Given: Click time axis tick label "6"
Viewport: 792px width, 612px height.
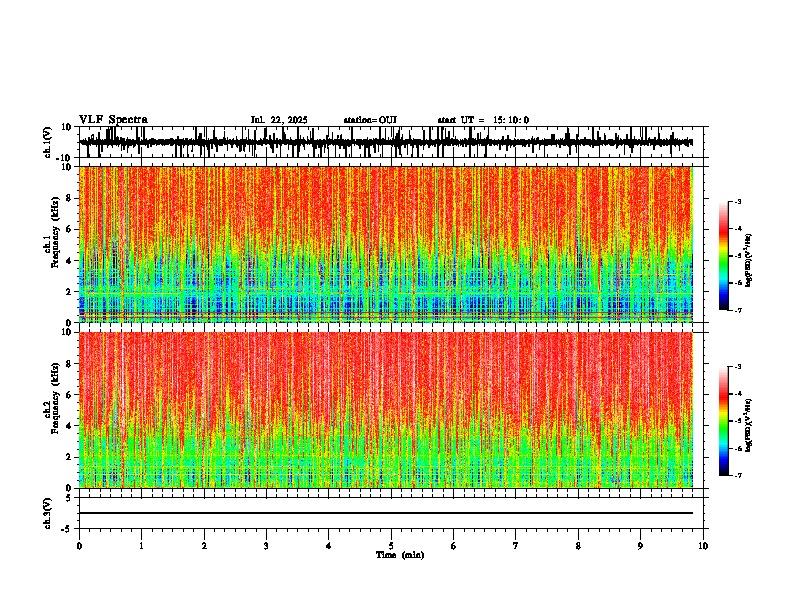Looking at the screenshot, I should coord(454,546).
